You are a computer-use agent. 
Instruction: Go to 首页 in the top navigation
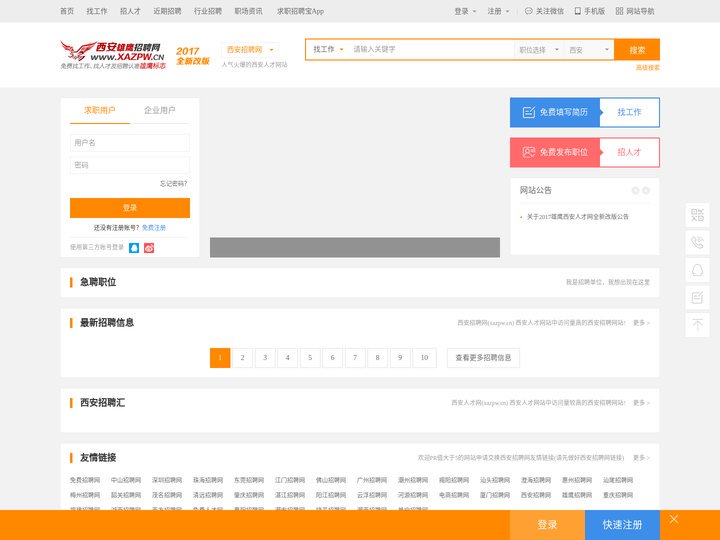[x=67, y=11]
